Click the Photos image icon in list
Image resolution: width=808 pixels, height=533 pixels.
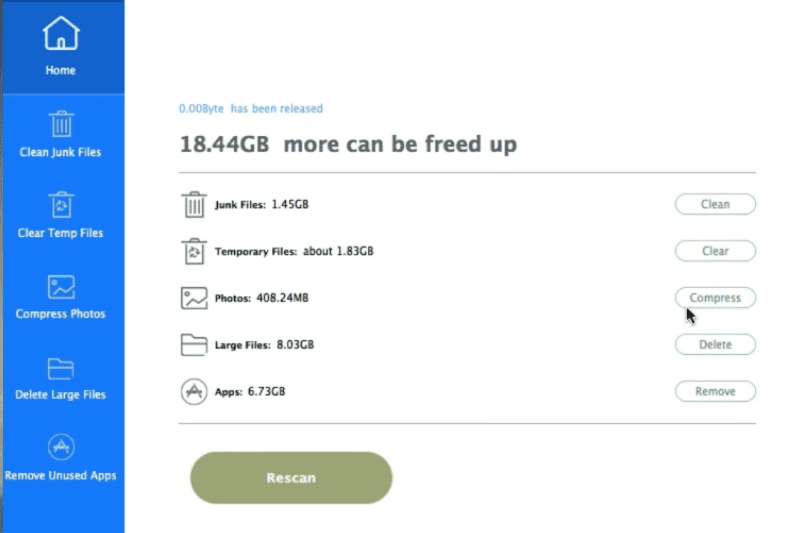pyautogui.click(x=194, y=298)
